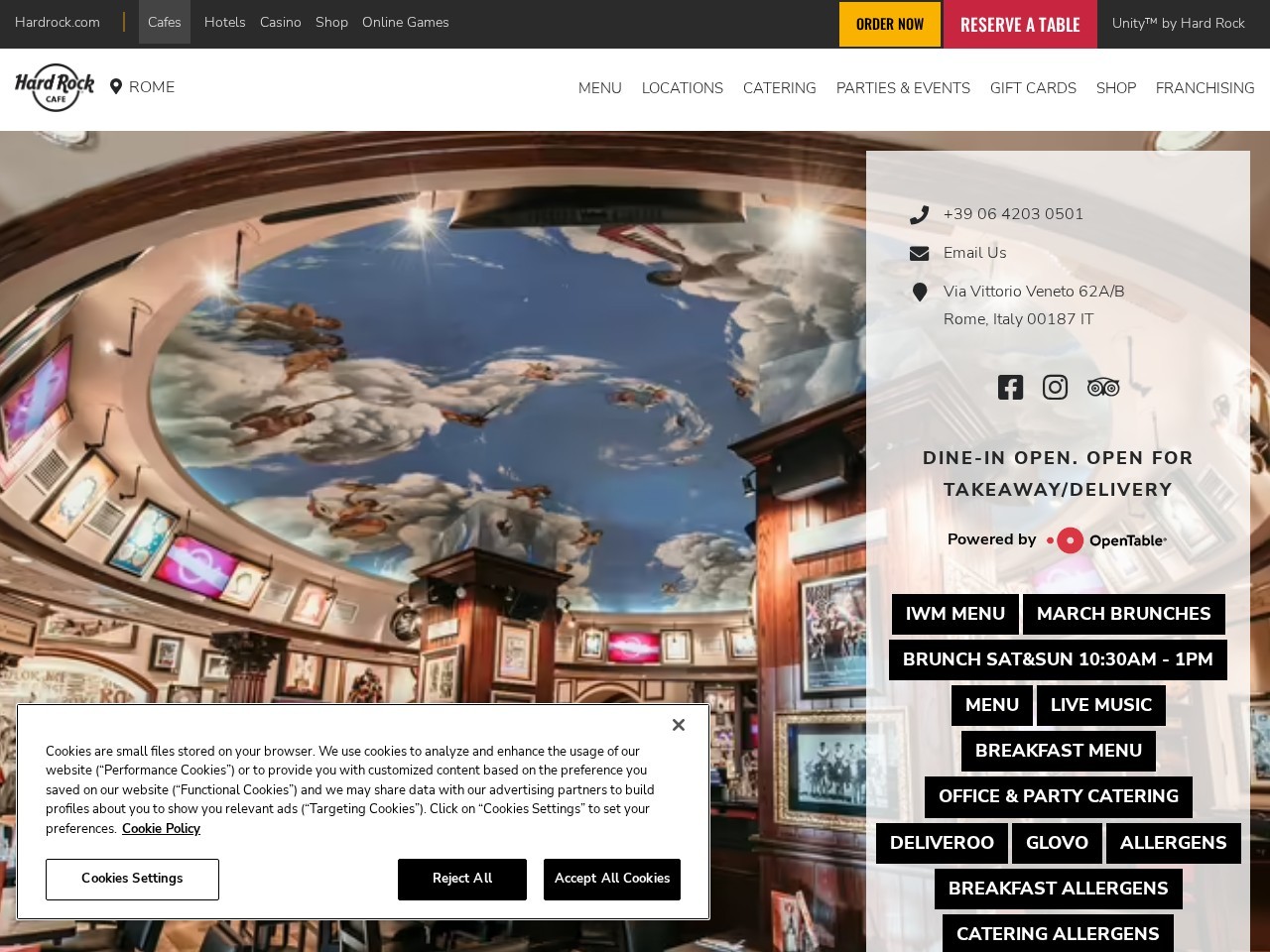Visit the TripAdvisor reviews icon
This screenshot has height=952, width=1270.
[1102, 387]
